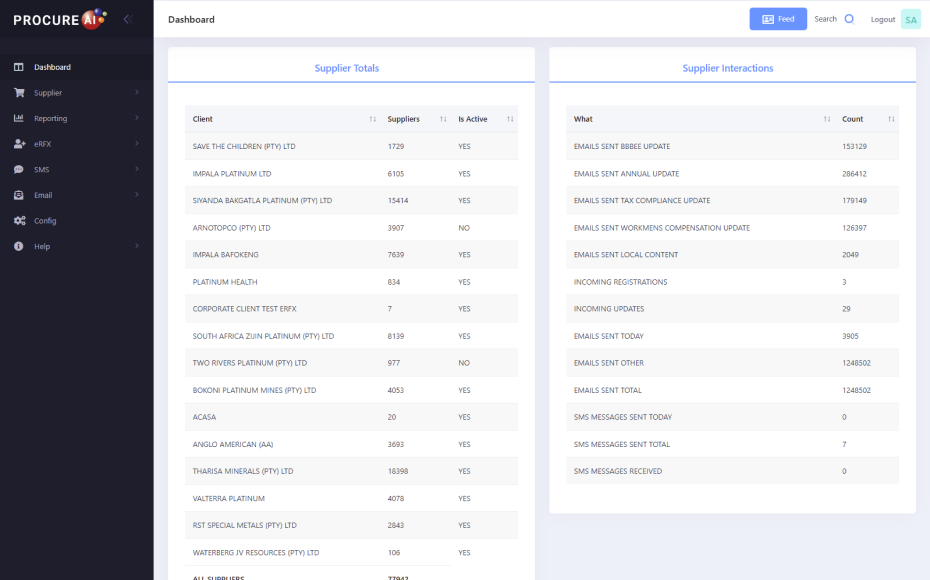Select TWO RIVERS PLATINUM client
This screenshot has height=580, width=930.
tap(250, 363)
